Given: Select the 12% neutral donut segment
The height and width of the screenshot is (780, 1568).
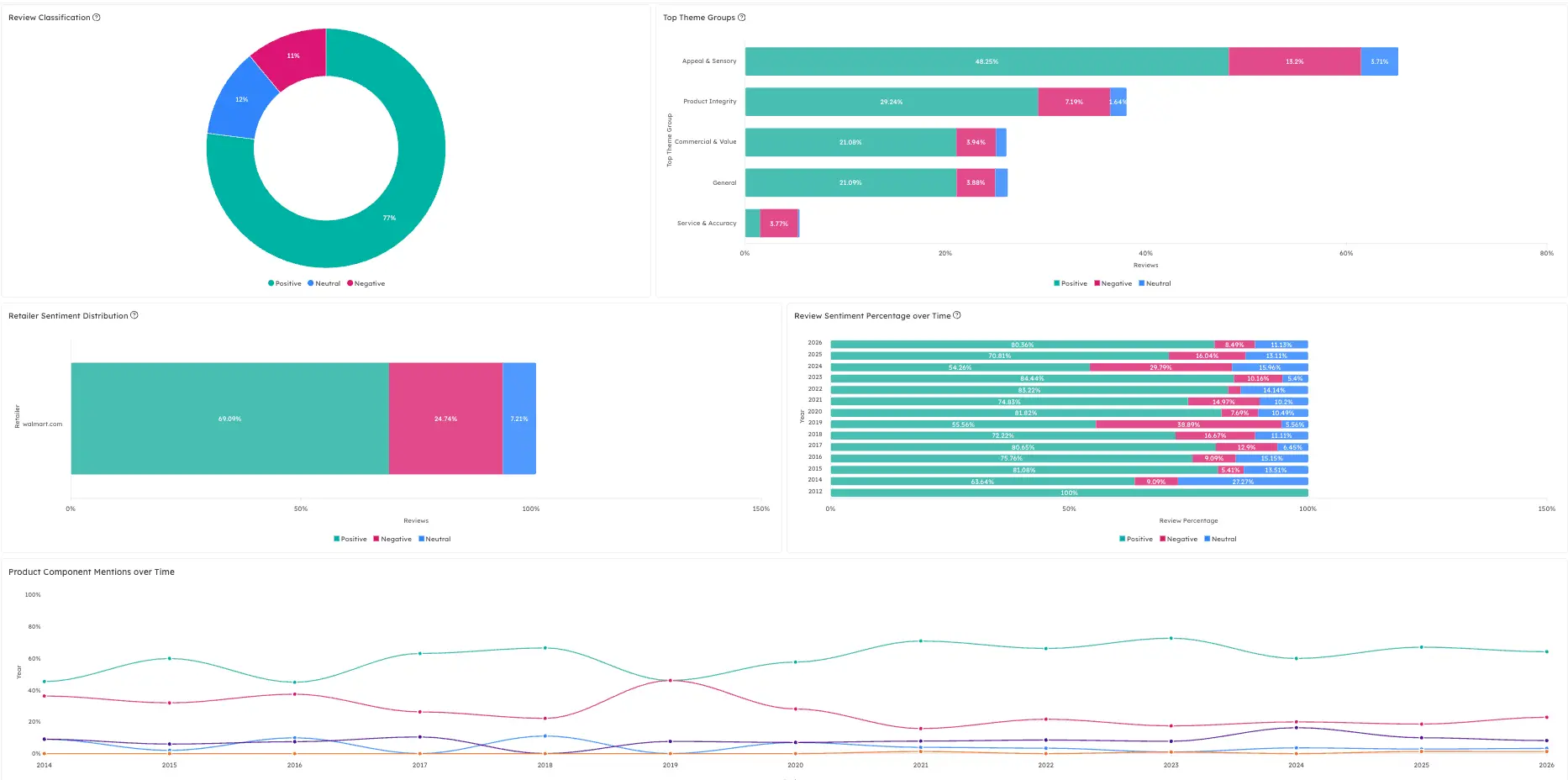Looking at the screenshot, I should tap(242, 100).
